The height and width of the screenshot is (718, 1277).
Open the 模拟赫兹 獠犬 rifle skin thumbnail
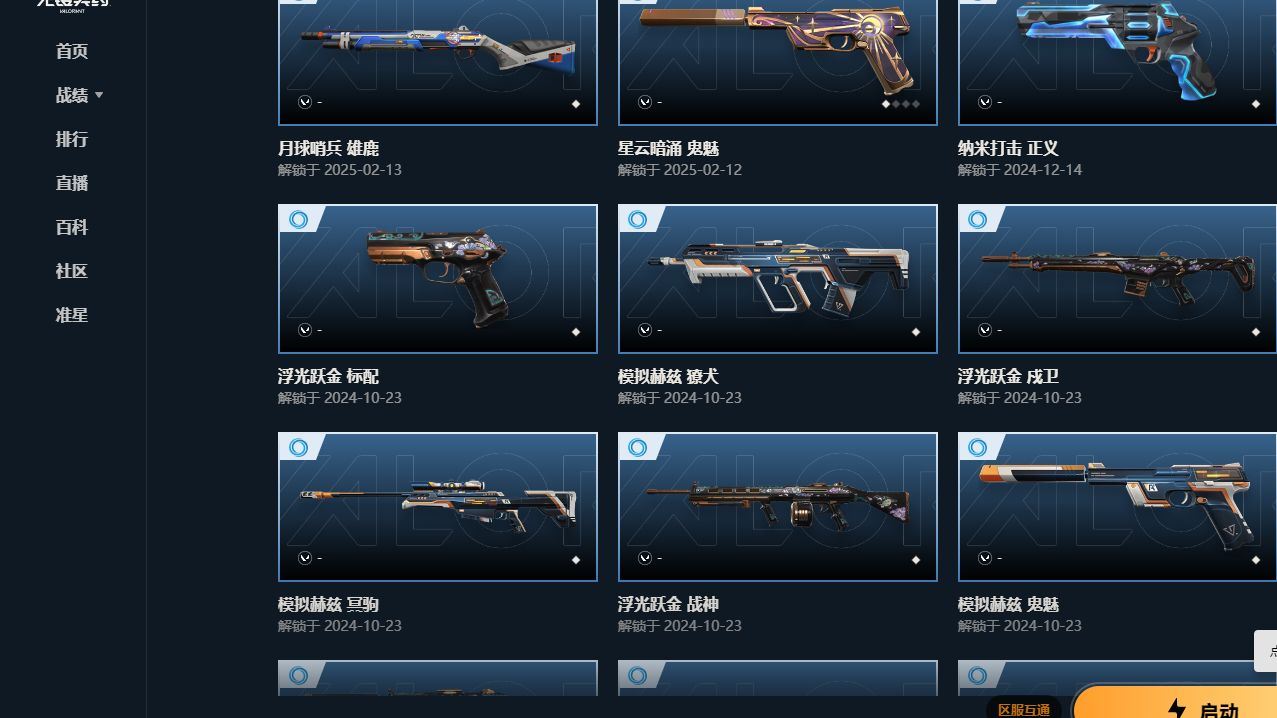coord(778,279)
